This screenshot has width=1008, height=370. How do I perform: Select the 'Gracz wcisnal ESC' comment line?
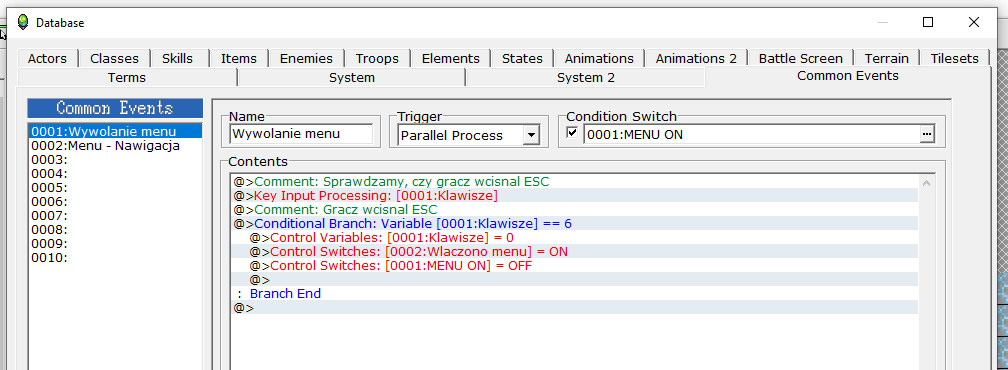(x=575, y=209)
